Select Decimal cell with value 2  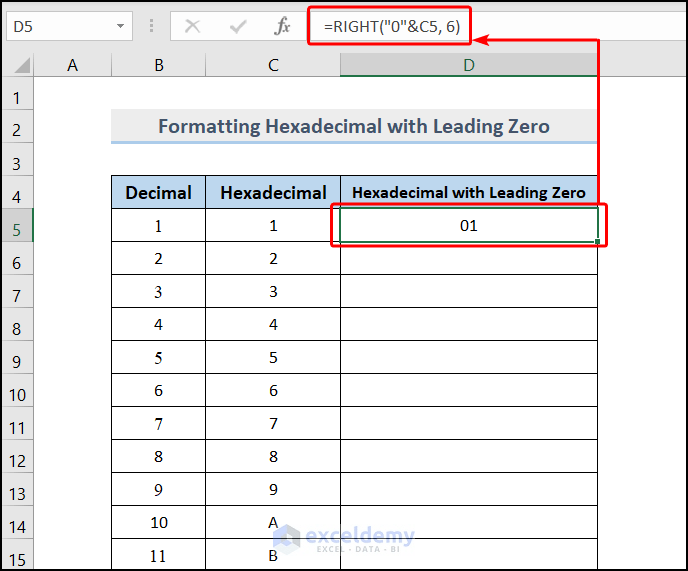[x=158, y=258]
